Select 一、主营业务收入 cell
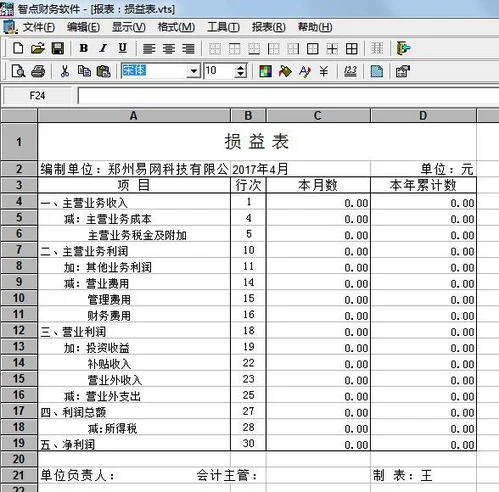Viewport: 499px width, 492px height. pyautogui.click(x=134, y=202)
